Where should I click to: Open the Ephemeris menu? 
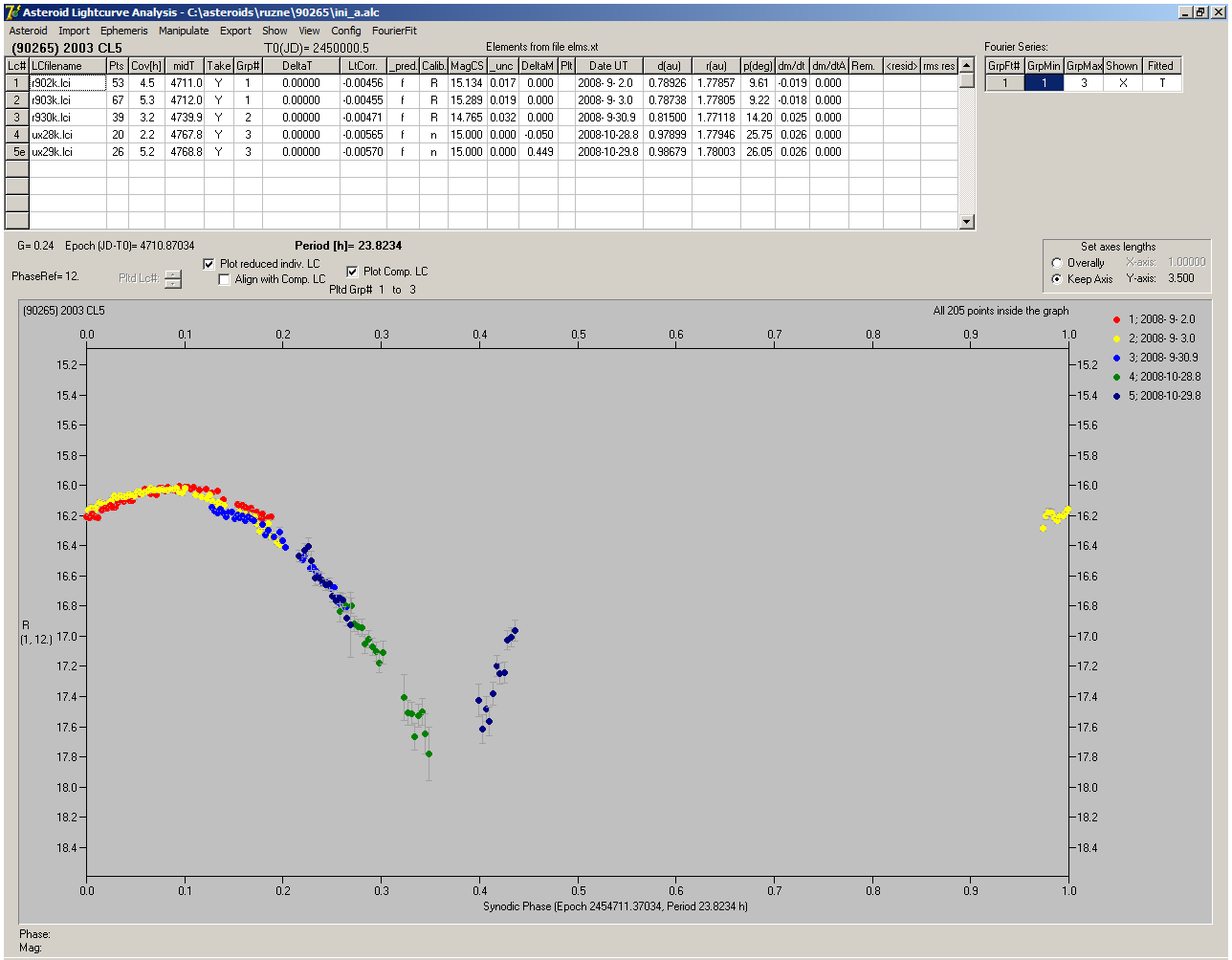pyautogui.click(x=123, y=31)
